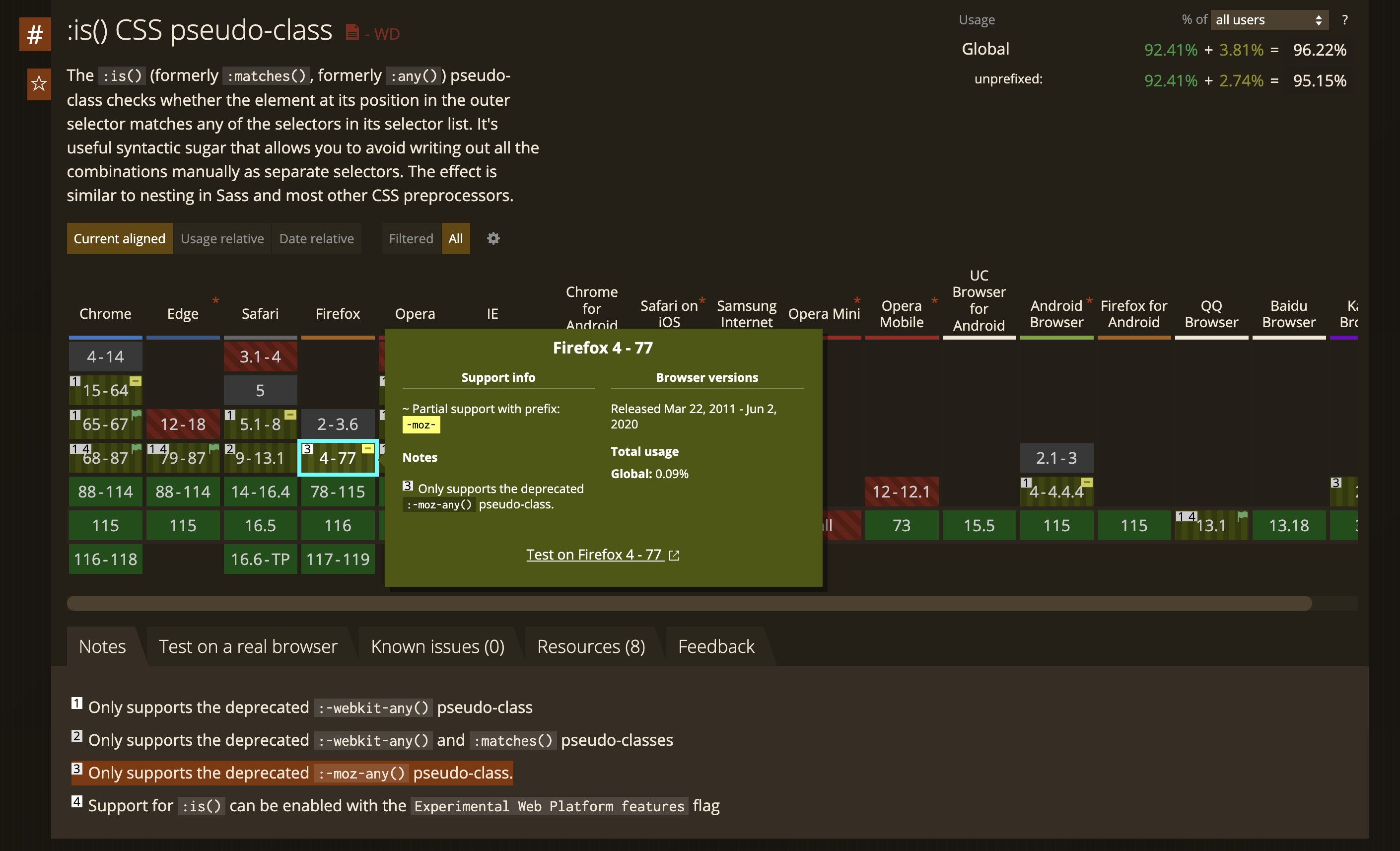Viewport: 1400px width, 851px height.
Task: Click the horizontal scrollbar under the table
Action: [x=689, y=603]
